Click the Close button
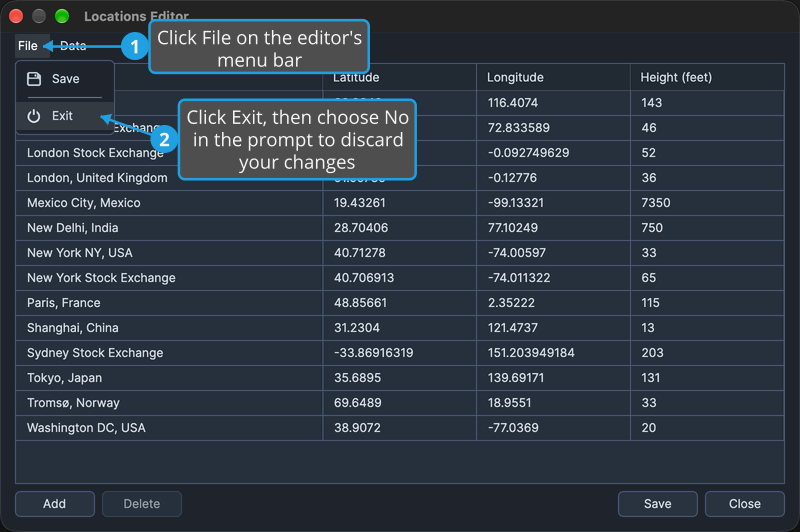The height and width of the screenshot is (532, 800). [x=745, y=504]
